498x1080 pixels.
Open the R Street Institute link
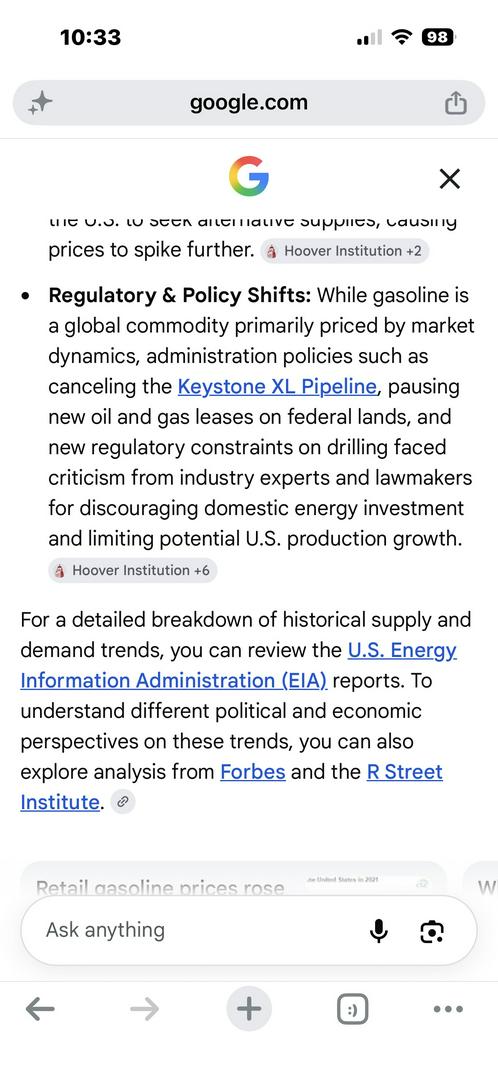[231, 787]
